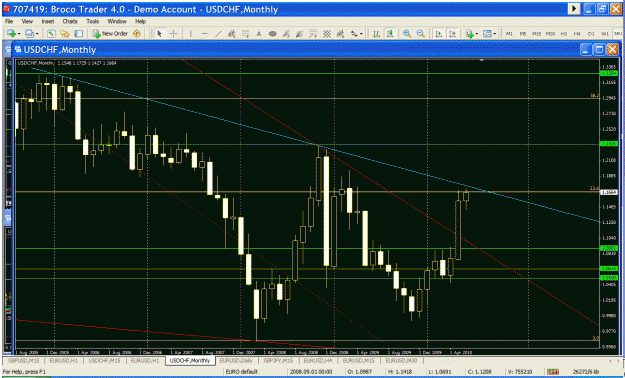Open the Charts menu
The height and width of the screenshot is (378, 625).
click(x=70, y=21)
